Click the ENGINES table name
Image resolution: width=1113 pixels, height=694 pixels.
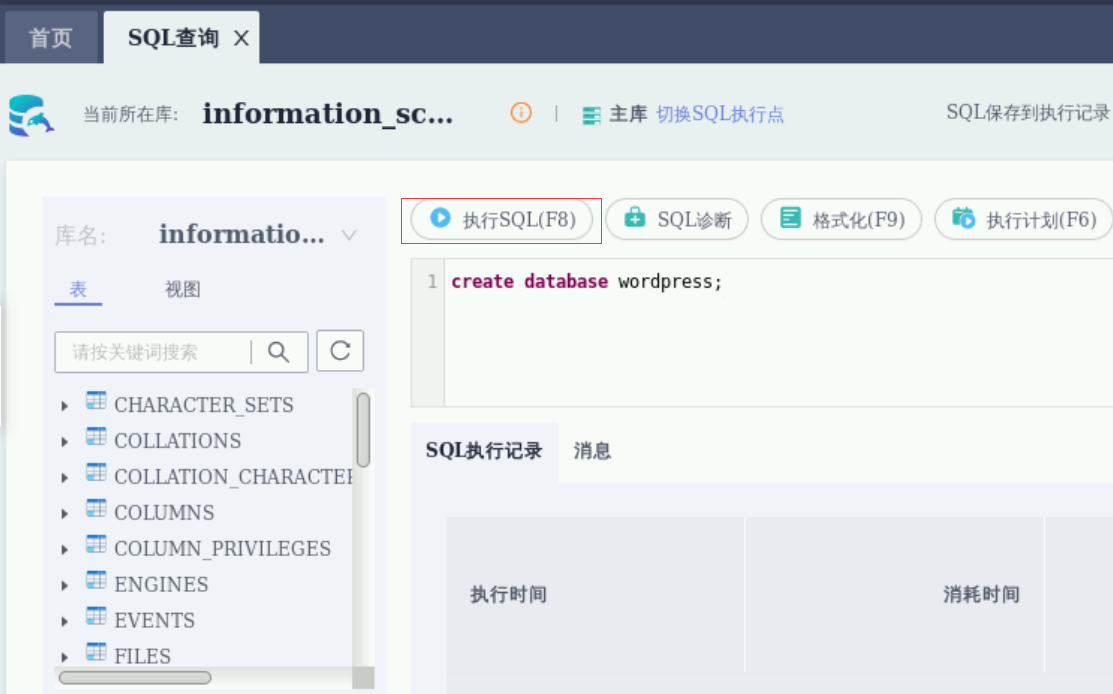161,585
